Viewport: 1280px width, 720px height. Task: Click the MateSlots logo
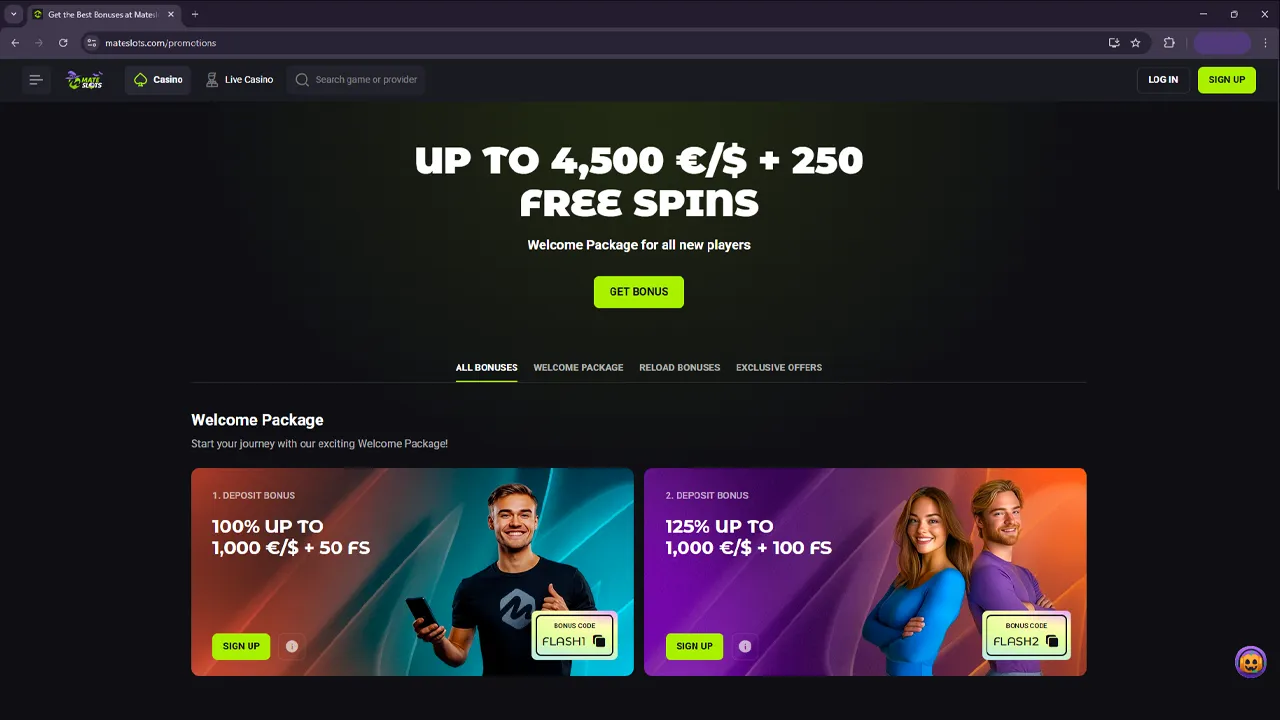click(84, 80)
